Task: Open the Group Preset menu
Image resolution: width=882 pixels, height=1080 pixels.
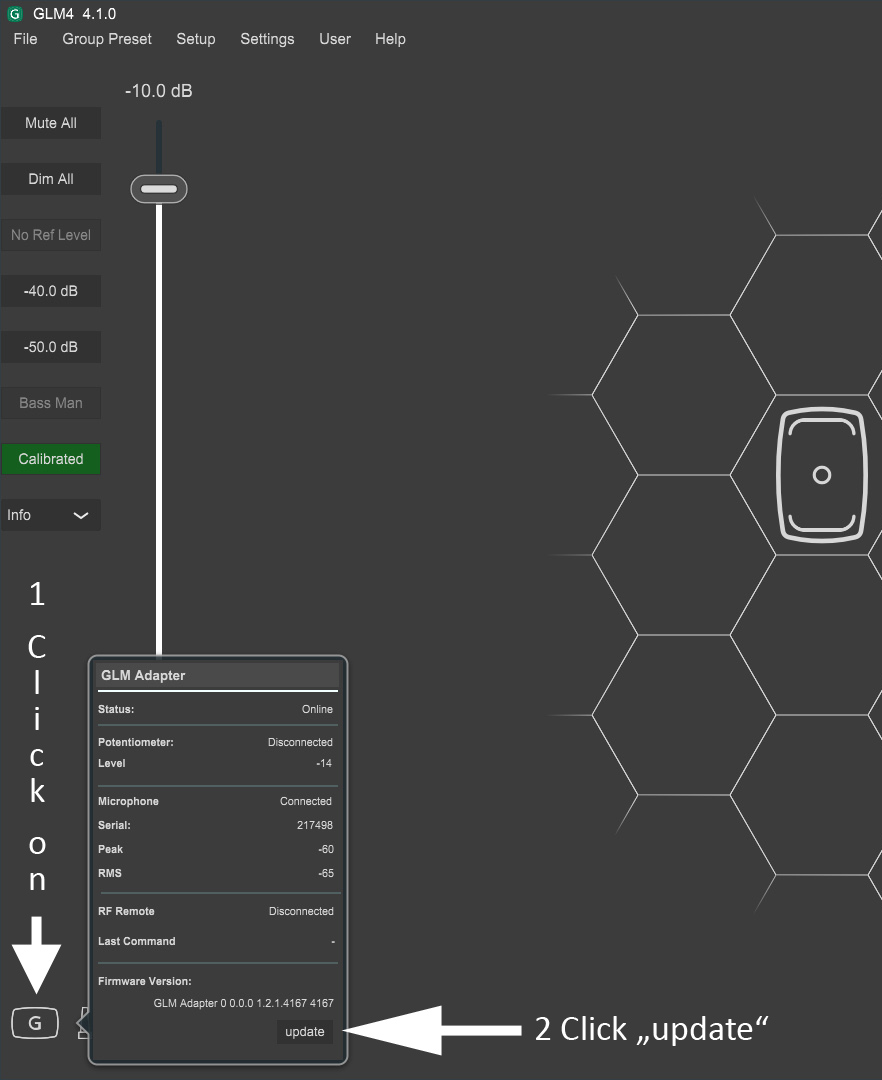Action: (107, 39)
